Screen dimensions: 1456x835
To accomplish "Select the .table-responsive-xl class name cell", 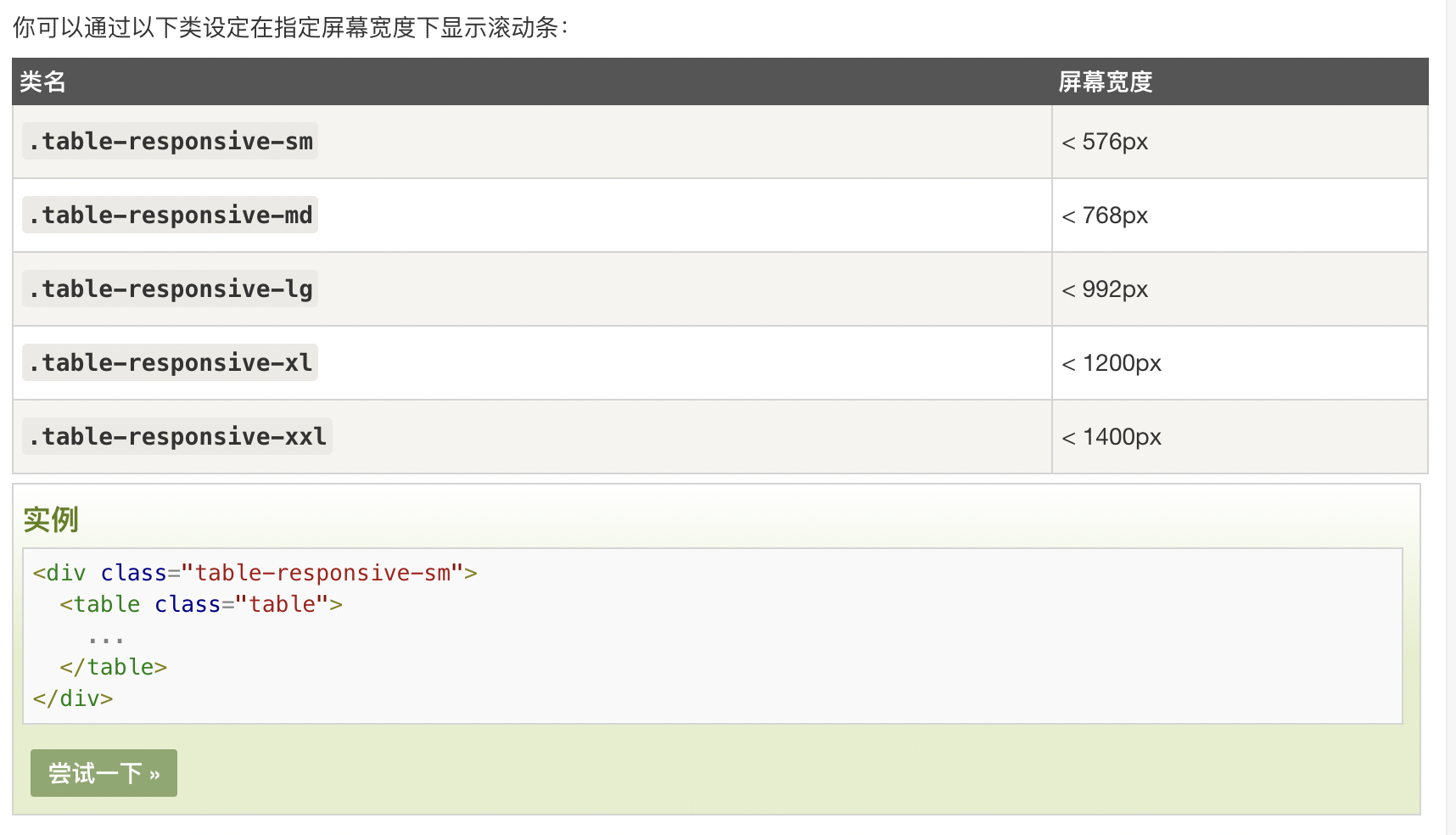I will [x=532, y=363].
